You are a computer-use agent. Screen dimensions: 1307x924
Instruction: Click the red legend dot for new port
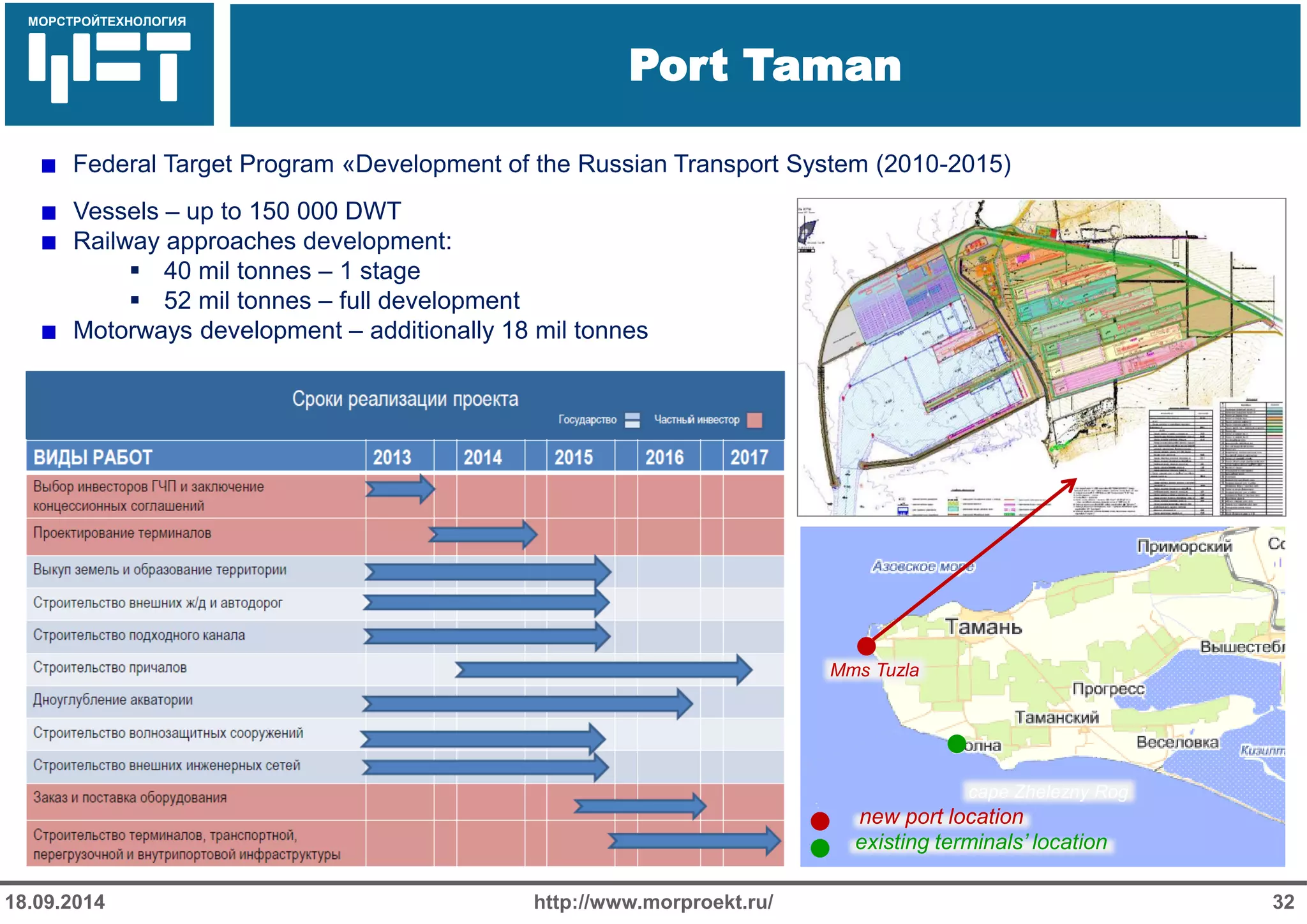(x=819, y=821)
